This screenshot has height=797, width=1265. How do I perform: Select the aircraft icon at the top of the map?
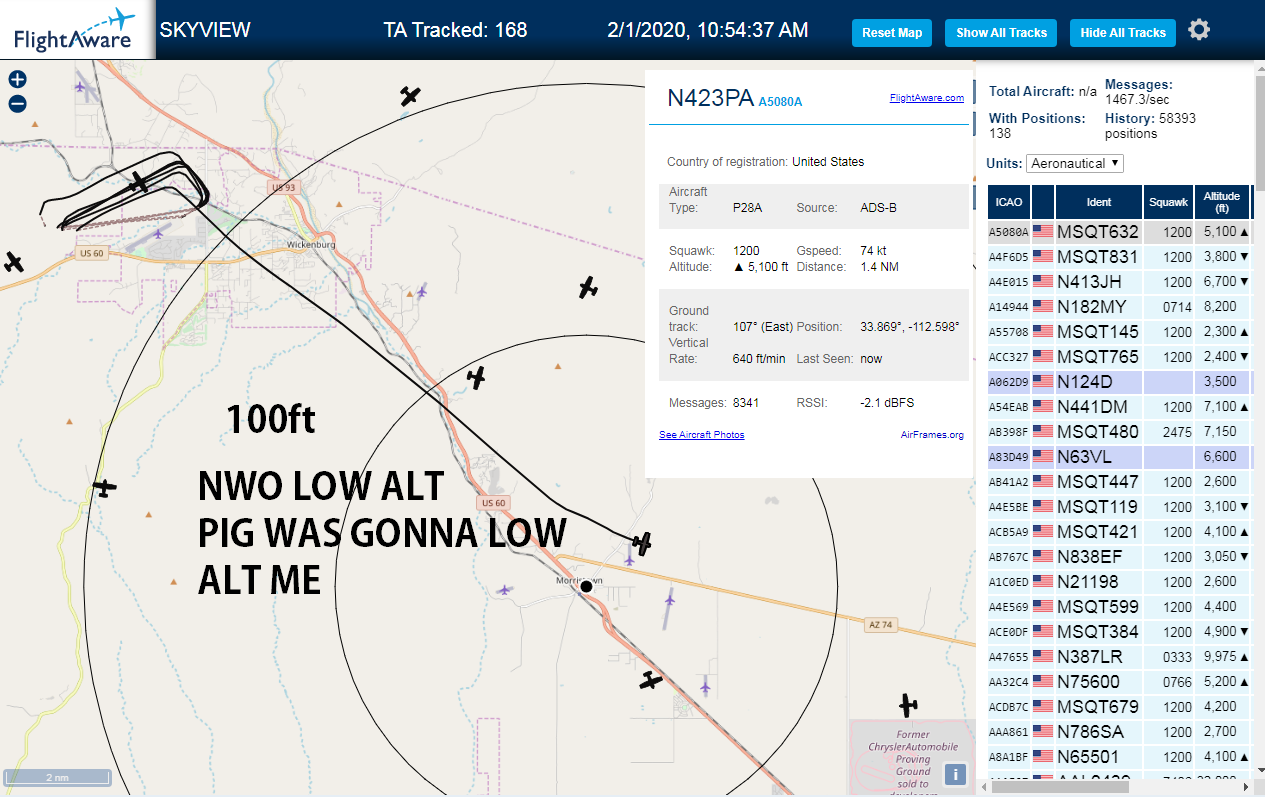point(411,96)
